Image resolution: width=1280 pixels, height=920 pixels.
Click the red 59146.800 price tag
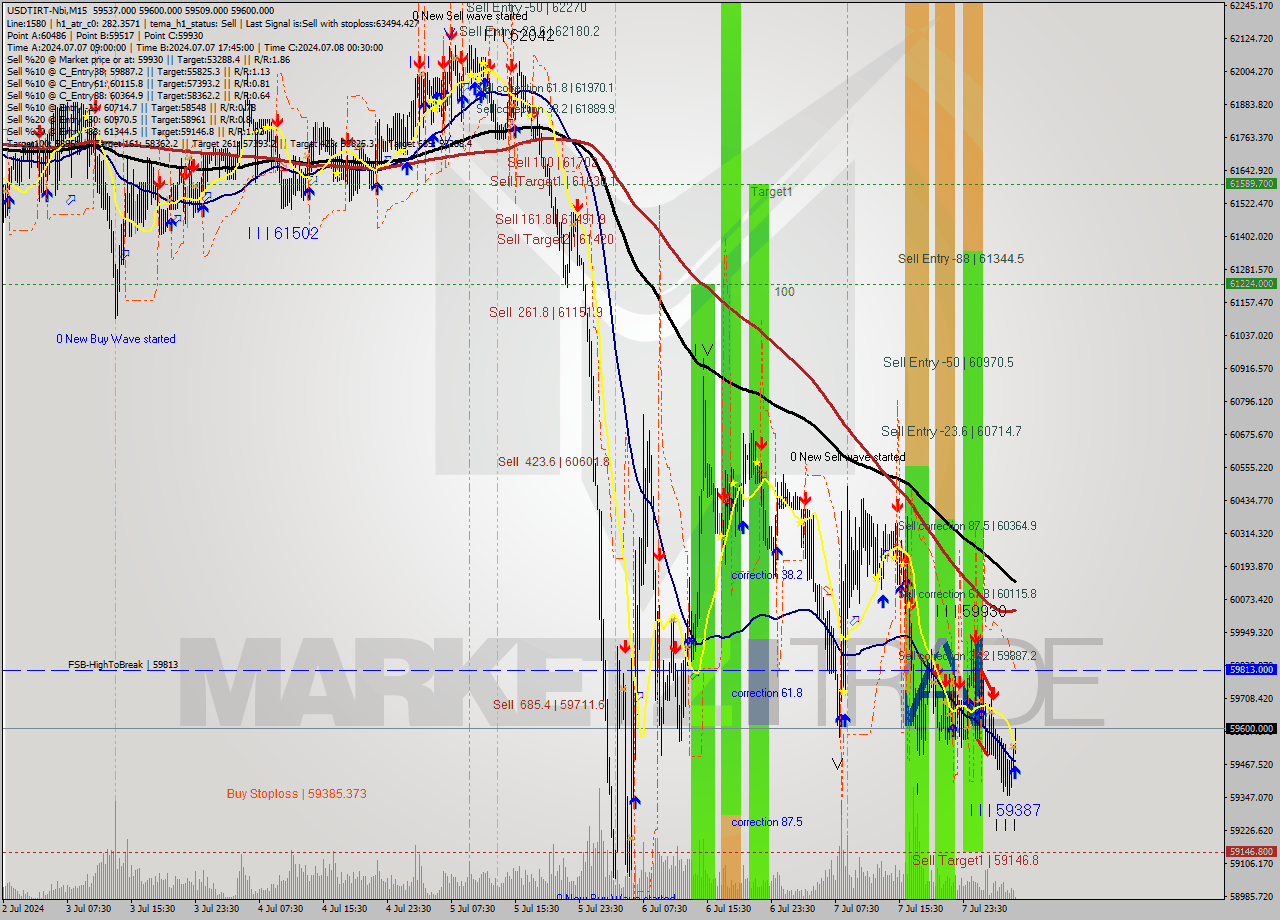click(1251, 852)
